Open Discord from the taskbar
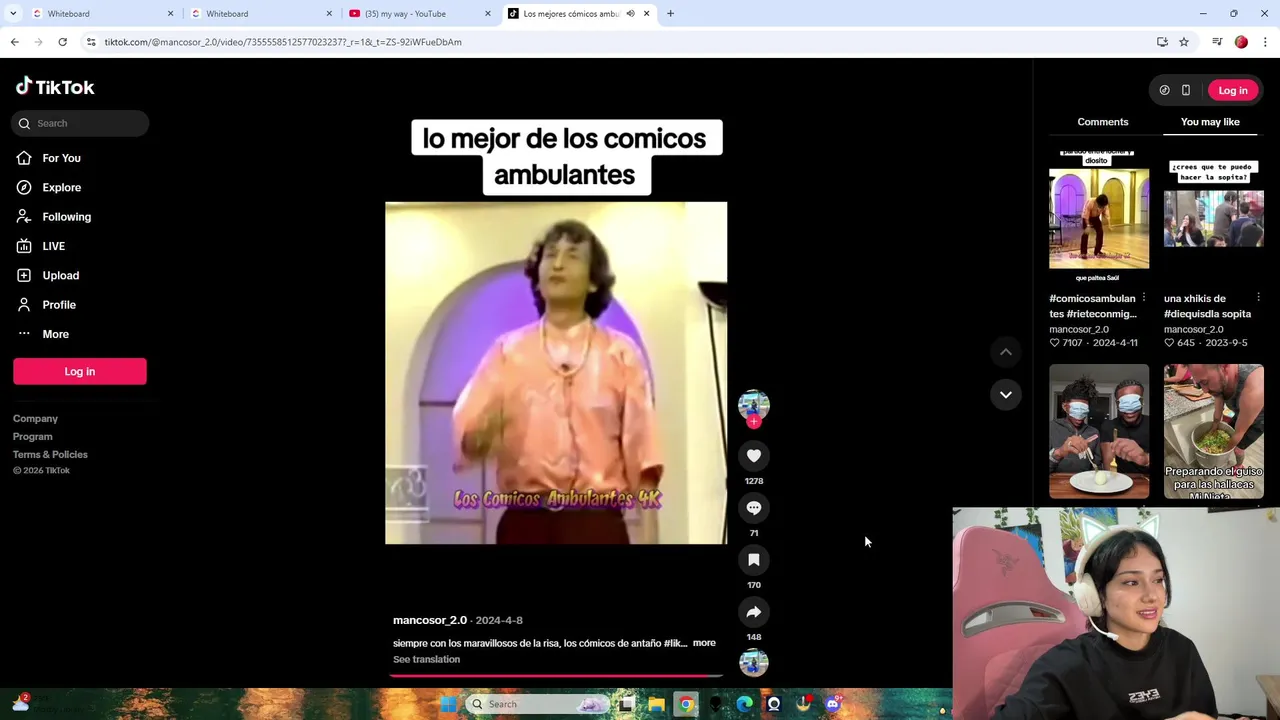 (832, 704)
